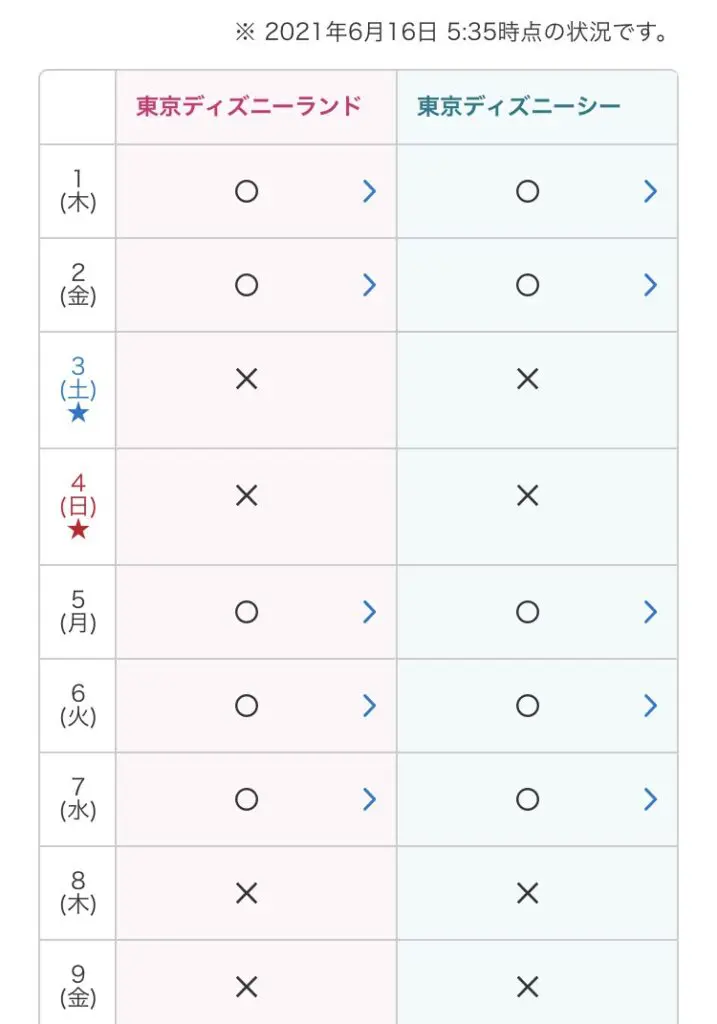Screen dimensions: 717x1024
Task: Open Tokyo DisneySea chevron for 5 (月)
Action: [650, 612]
